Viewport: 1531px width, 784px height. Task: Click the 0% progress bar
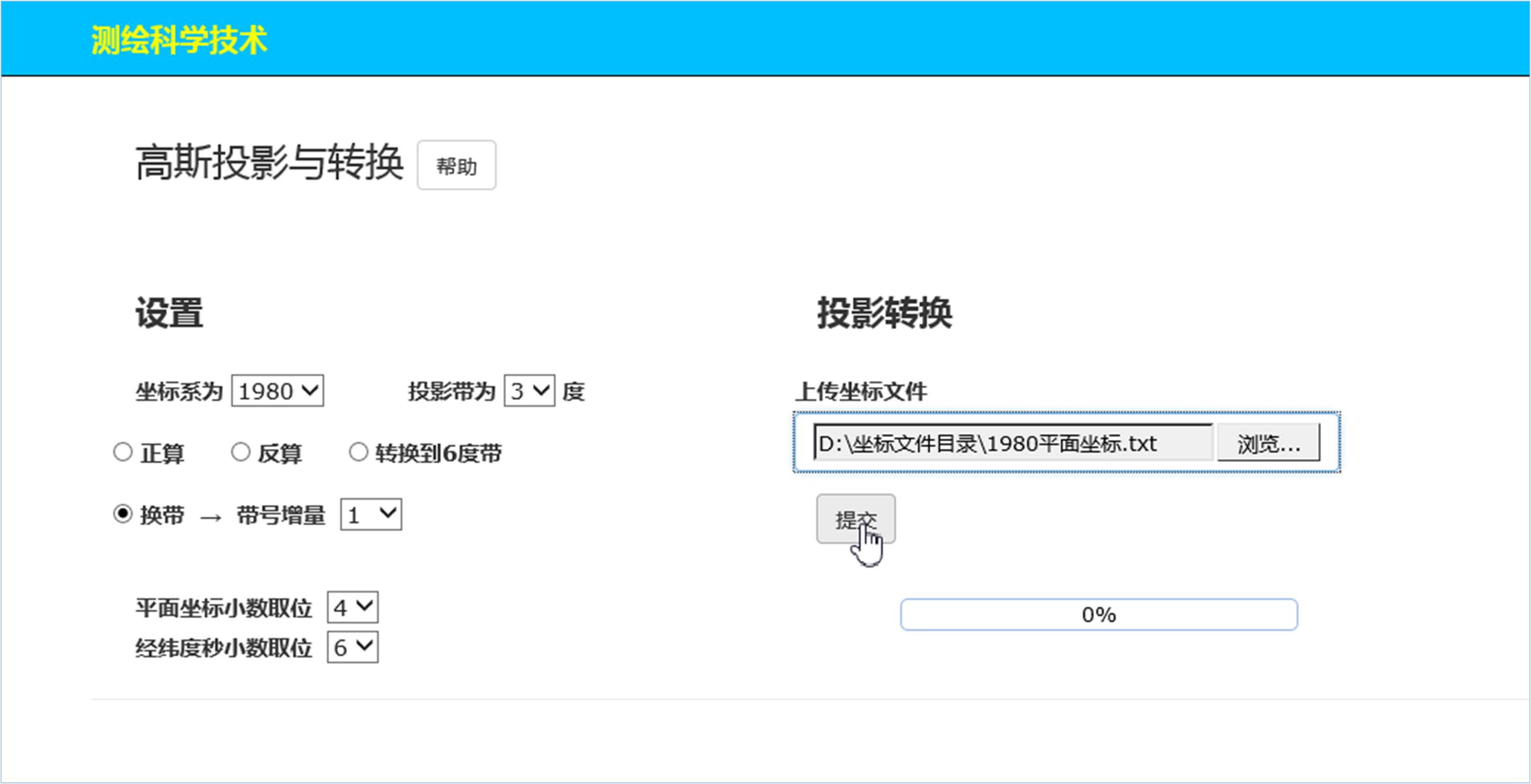click(1098, 614)
